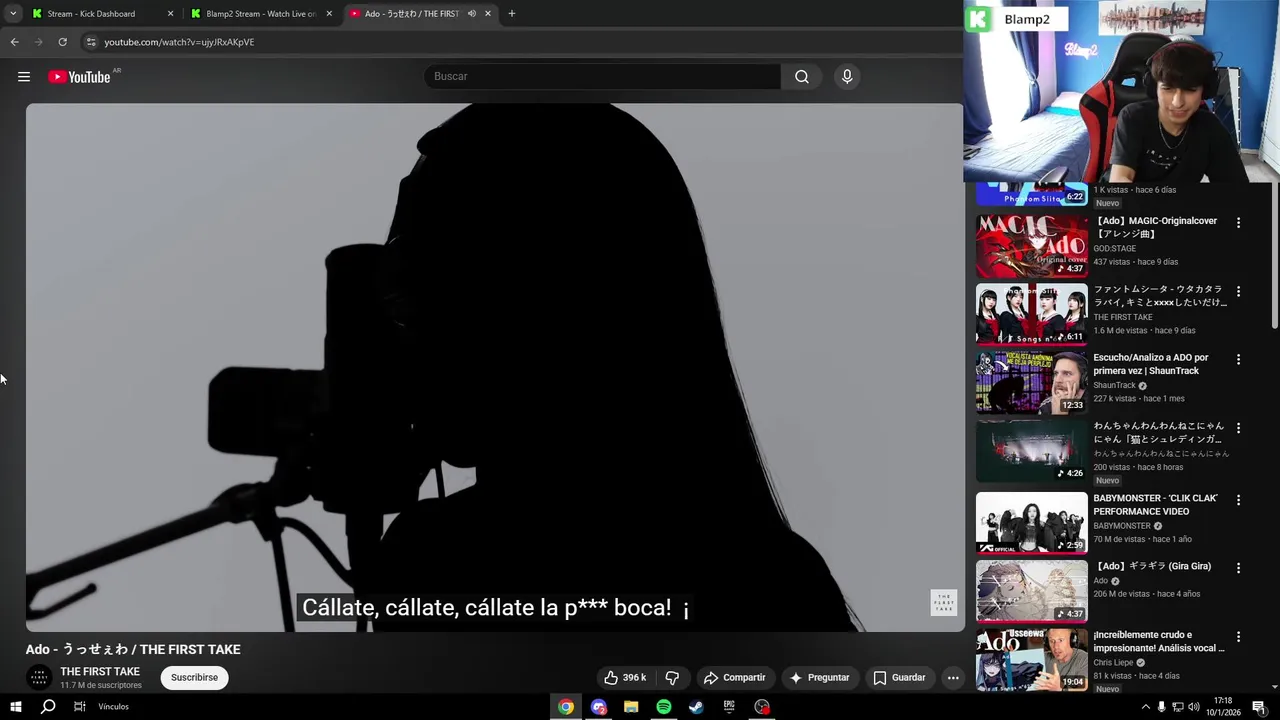Open File Explorer from the taskbar
This screenshot has height=720, width=1280.
631,707
